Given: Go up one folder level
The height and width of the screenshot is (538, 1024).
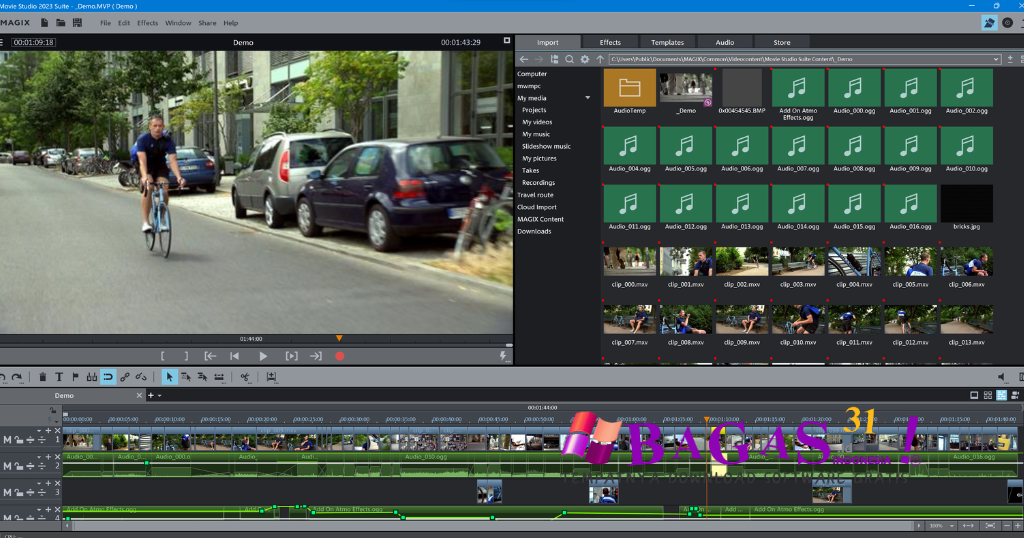Looking at the screenshot, I should pyautogui.click(x=600, y=59).
